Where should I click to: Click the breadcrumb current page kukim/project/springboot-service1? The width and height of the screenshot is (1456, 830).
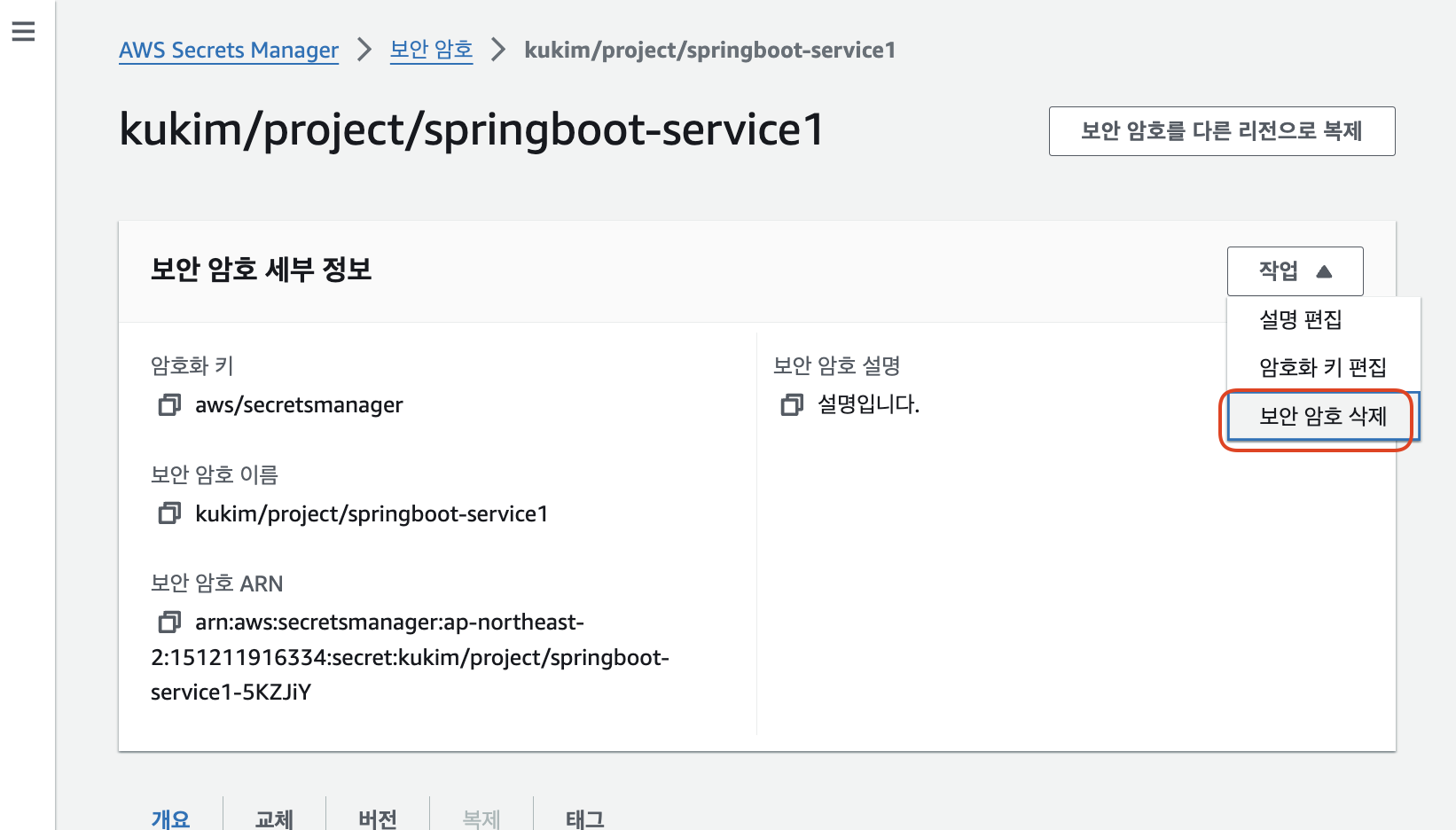(709, 51)
